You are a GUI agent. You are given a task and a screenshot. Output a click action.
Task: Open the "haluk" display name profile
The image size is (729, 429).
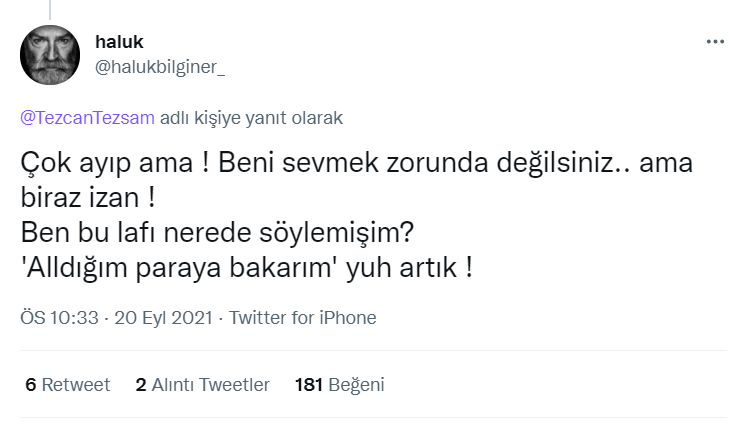[x=119, y=41]
